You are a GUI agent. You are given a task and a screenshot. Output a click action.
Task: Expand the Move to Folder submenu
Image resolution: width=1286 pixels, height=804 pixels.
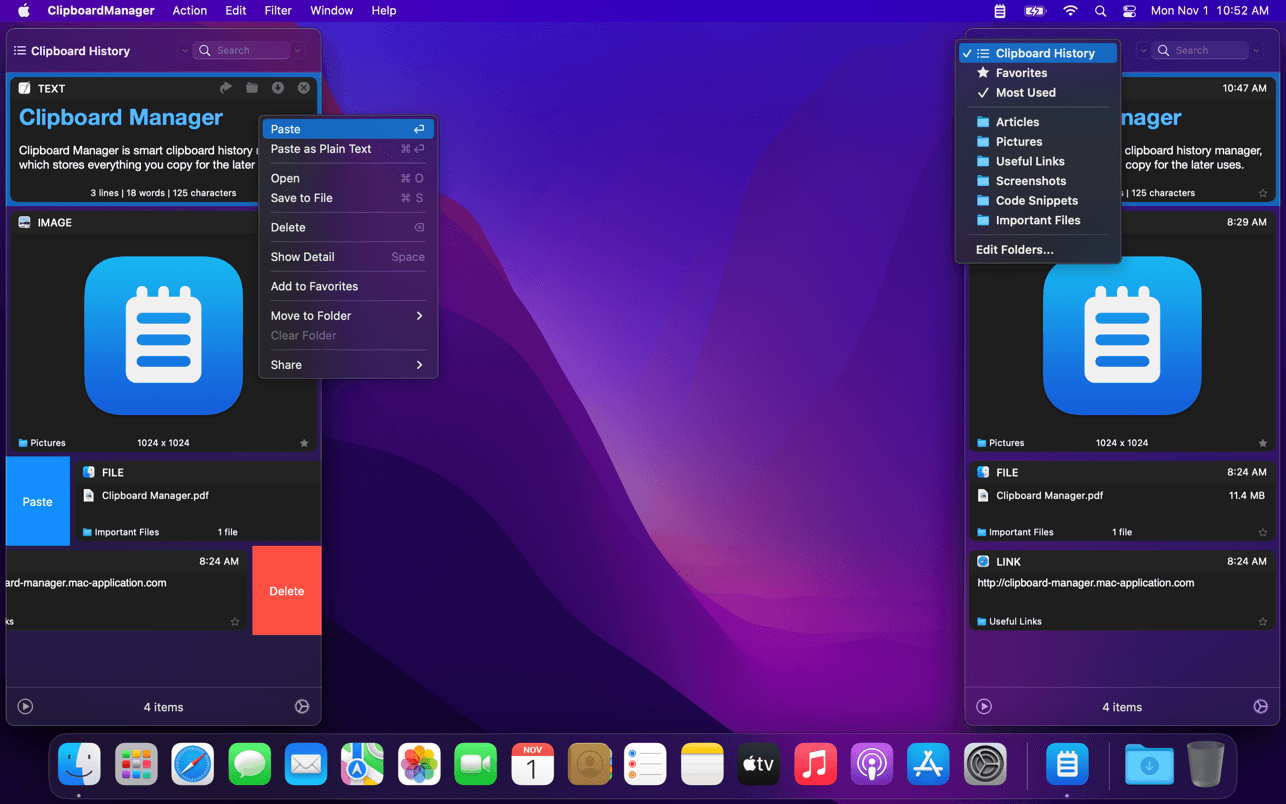(346, 316)
